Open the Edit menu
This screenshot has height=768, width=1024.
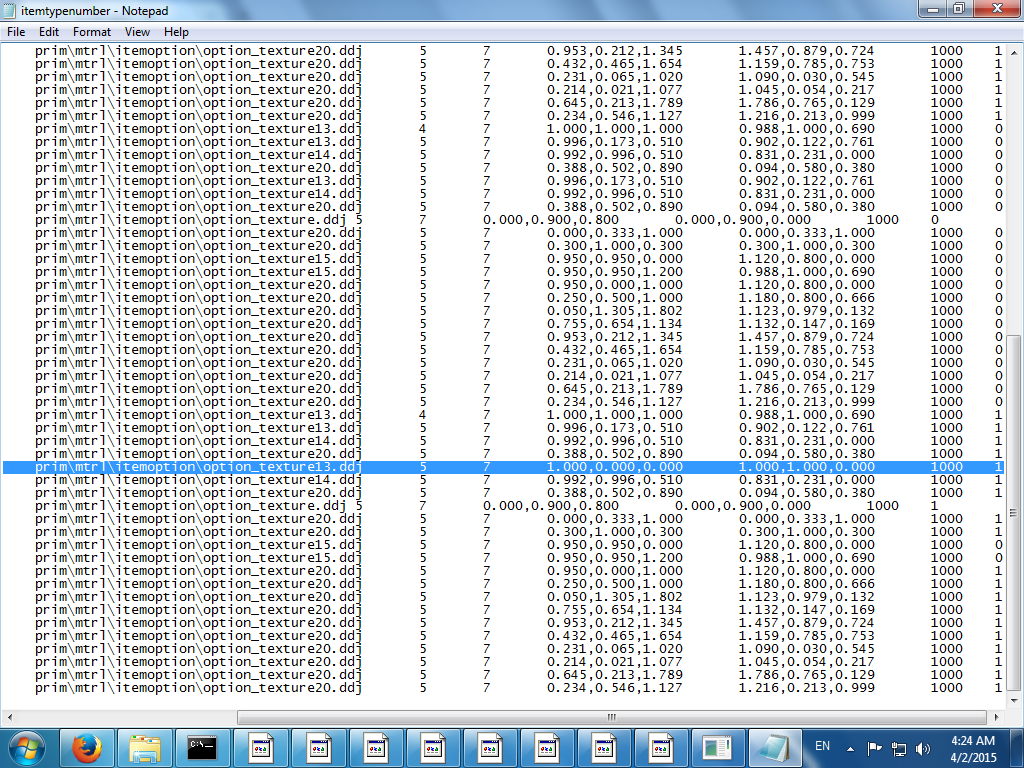point(50,32)
